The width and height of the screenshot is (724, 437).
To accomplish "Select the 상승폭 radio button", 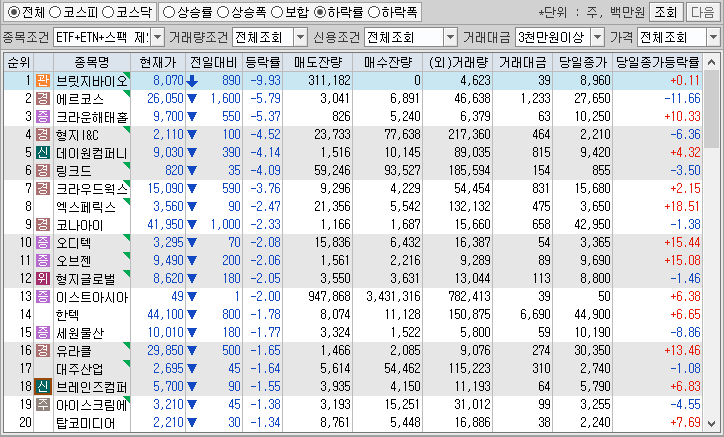I will pos(223,12).
